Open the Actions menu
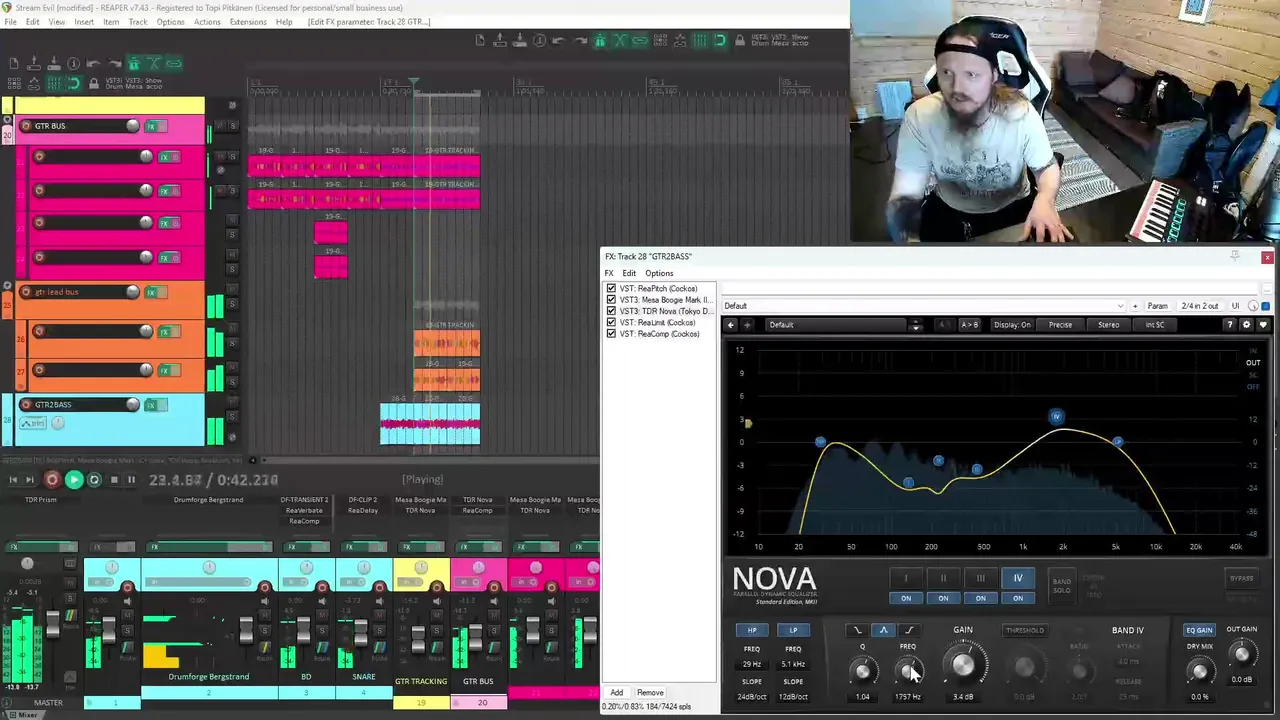The image size is (1280, 720). point(207,22)
